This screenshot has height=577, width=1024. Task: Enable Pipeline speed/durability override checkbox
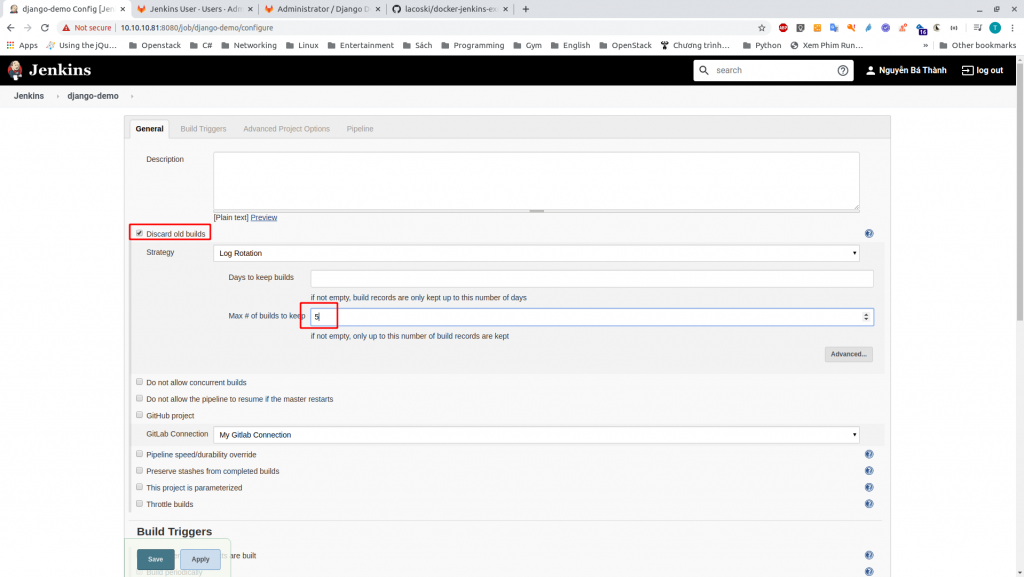(139, 454)
